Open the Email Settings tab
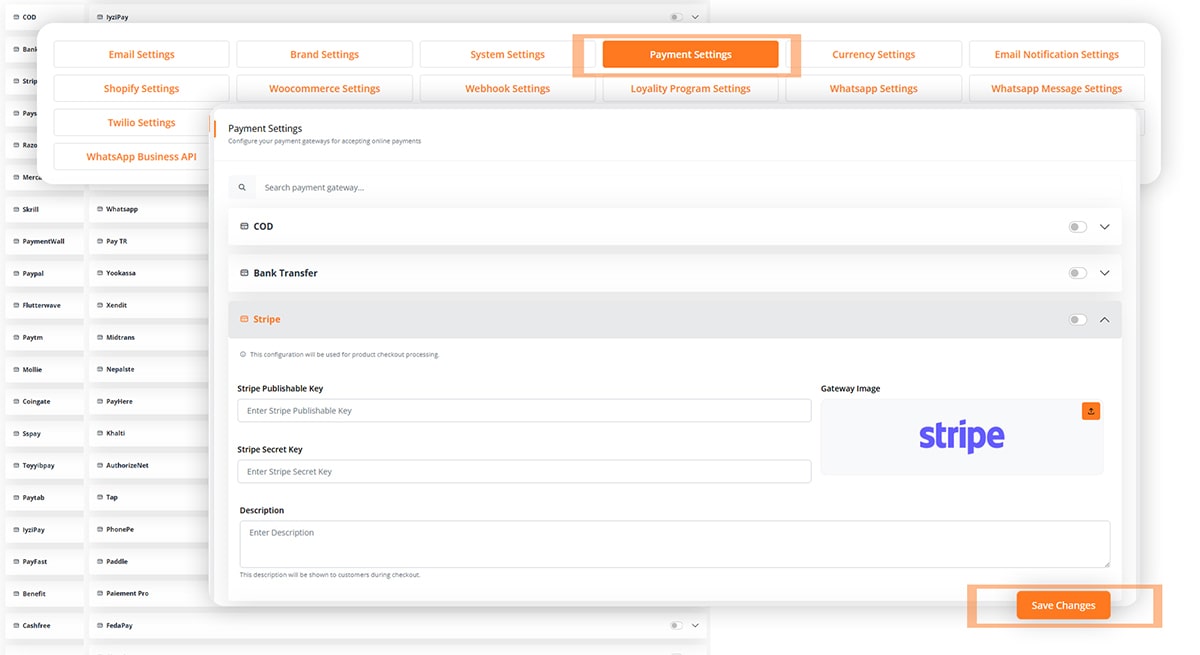The width and height of the screenshot is (1200, 655). 141,54
